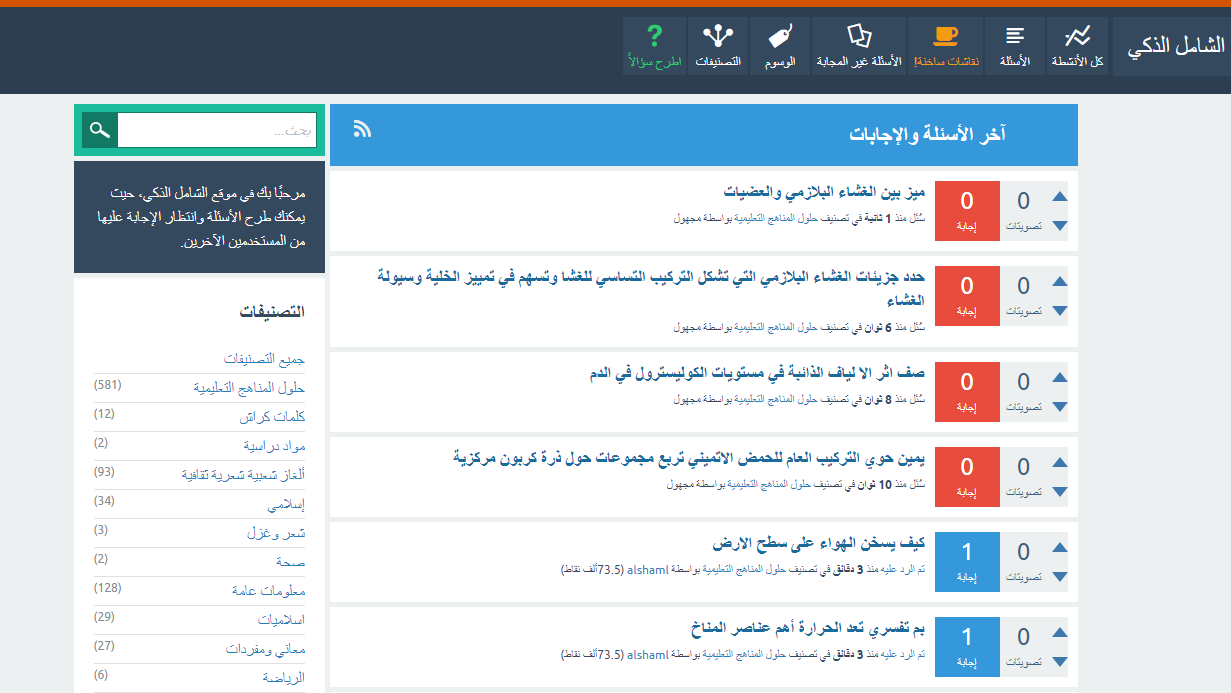Open sidebar category حلول المناهج التعليمية
The width and height of the screenshot is (1231, 693).
pyautogui.click(x=249, y=388)
